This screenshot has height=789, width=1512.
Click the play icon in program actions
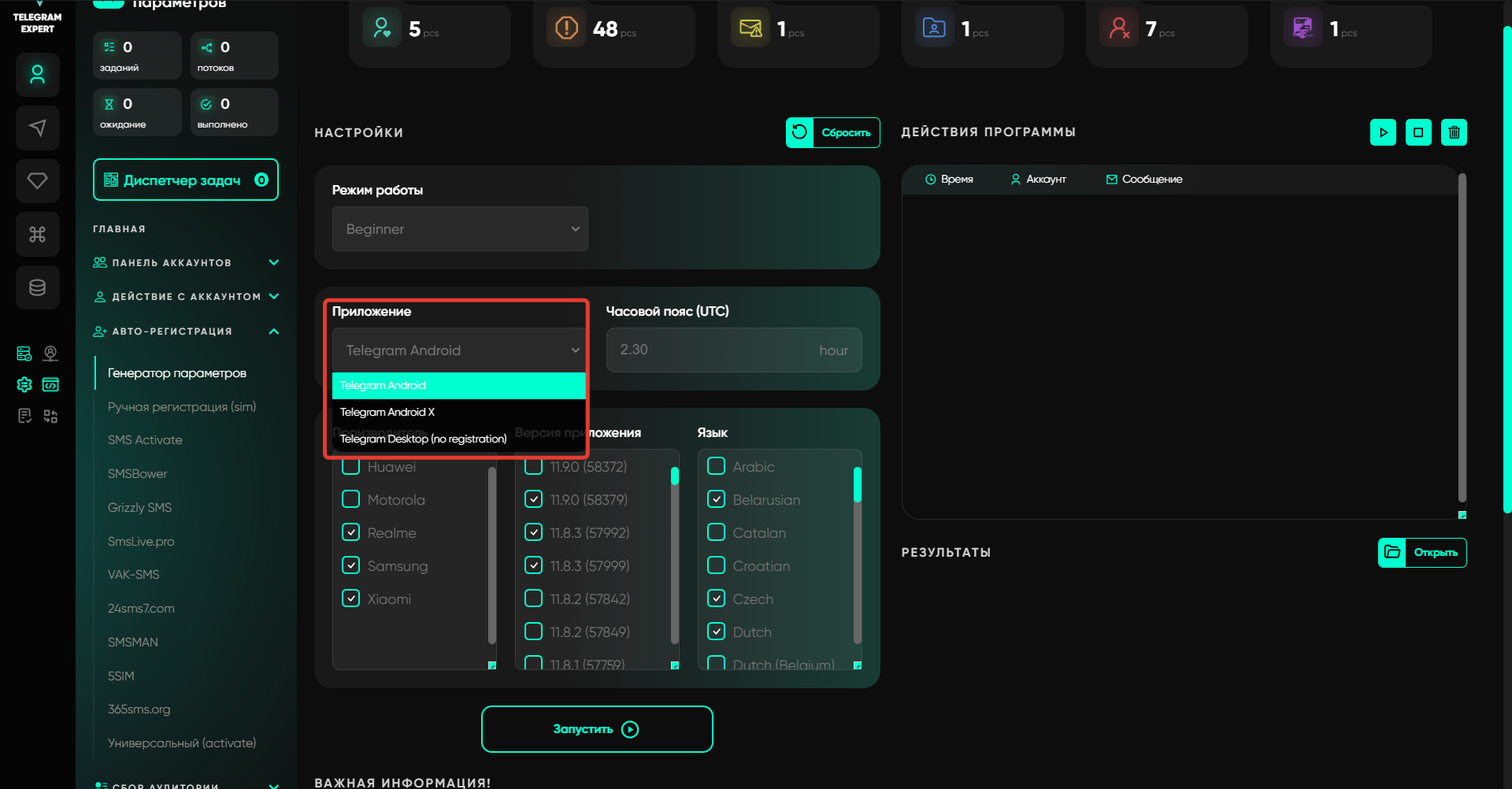(1383, 132)
